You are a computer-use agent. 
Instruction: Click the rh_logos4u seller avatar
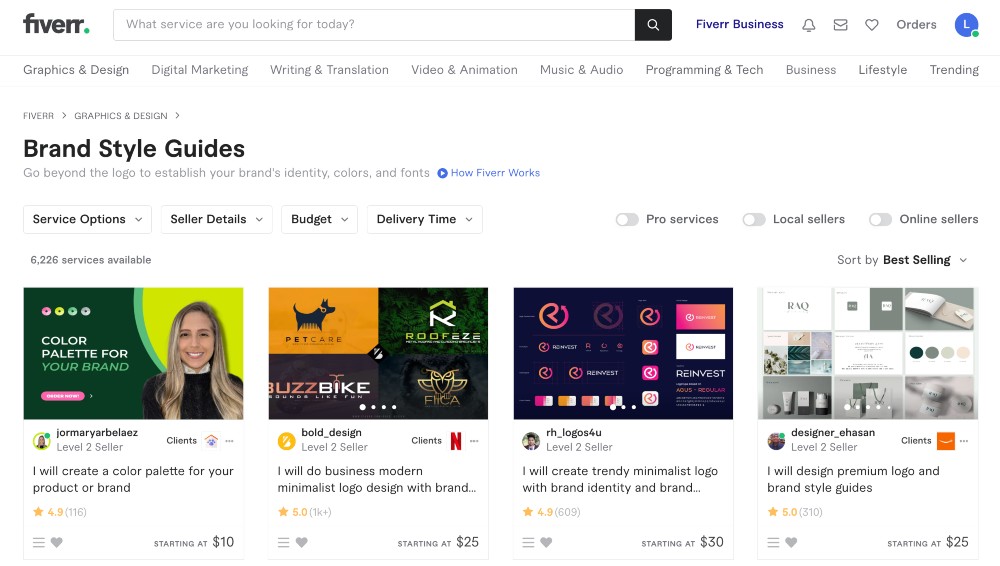[531, 440]
